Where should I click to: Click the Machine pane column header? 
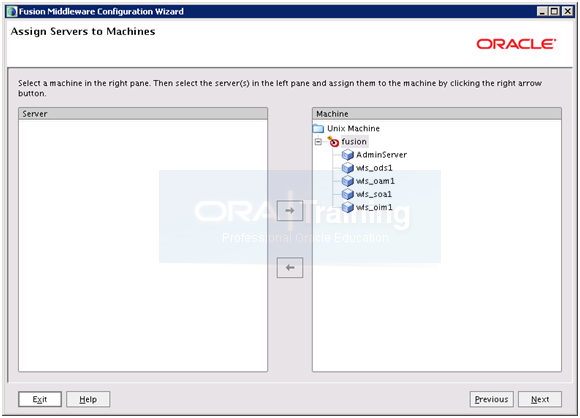(x=437, y=114)
